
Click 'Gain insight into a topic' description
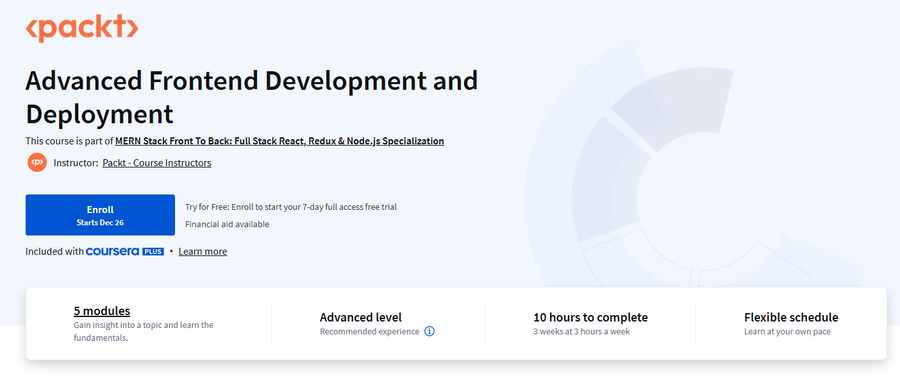point(143,332)
